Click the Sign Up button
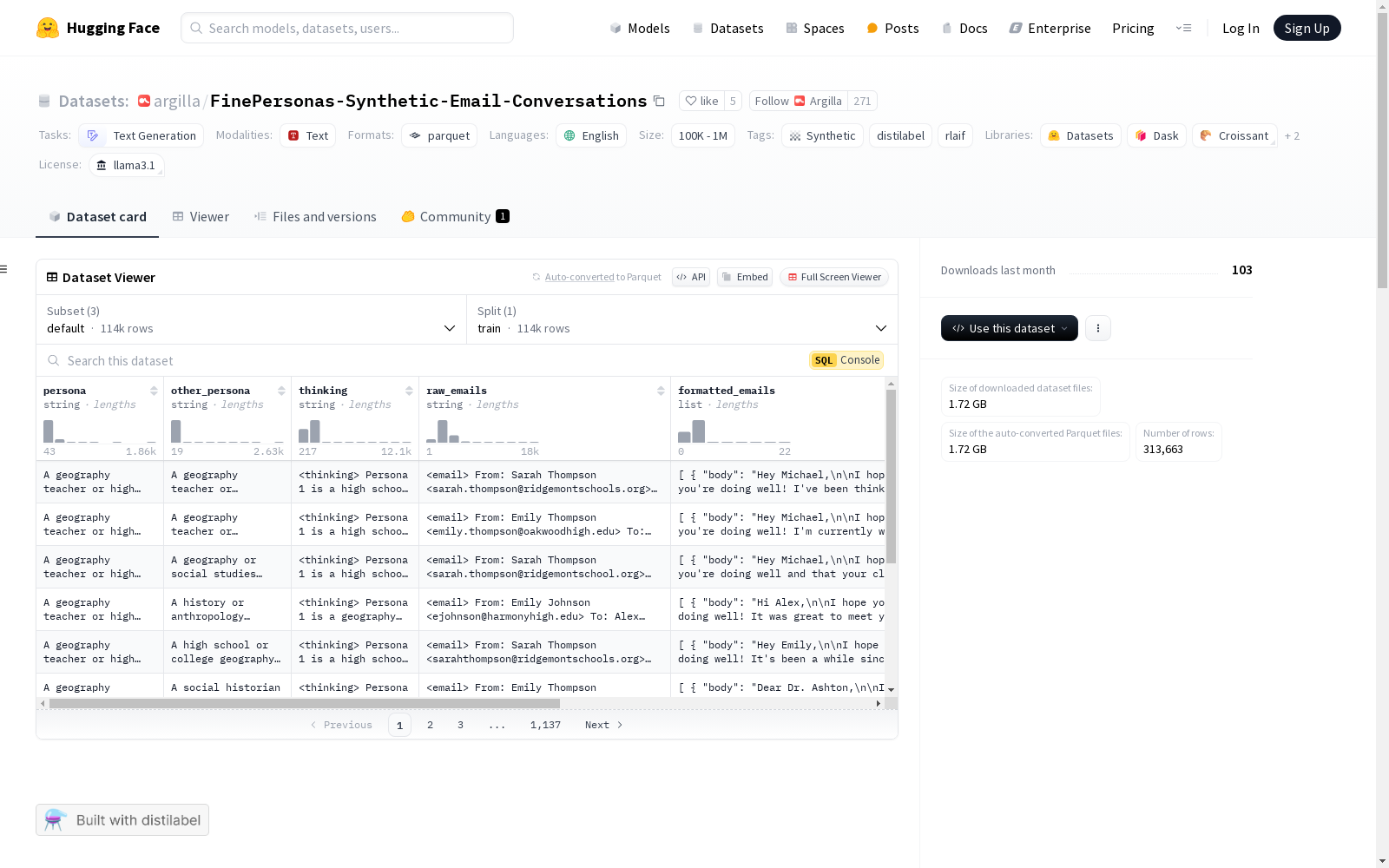The height and width of the screenshot is (868, 1389). [1307, 28]
